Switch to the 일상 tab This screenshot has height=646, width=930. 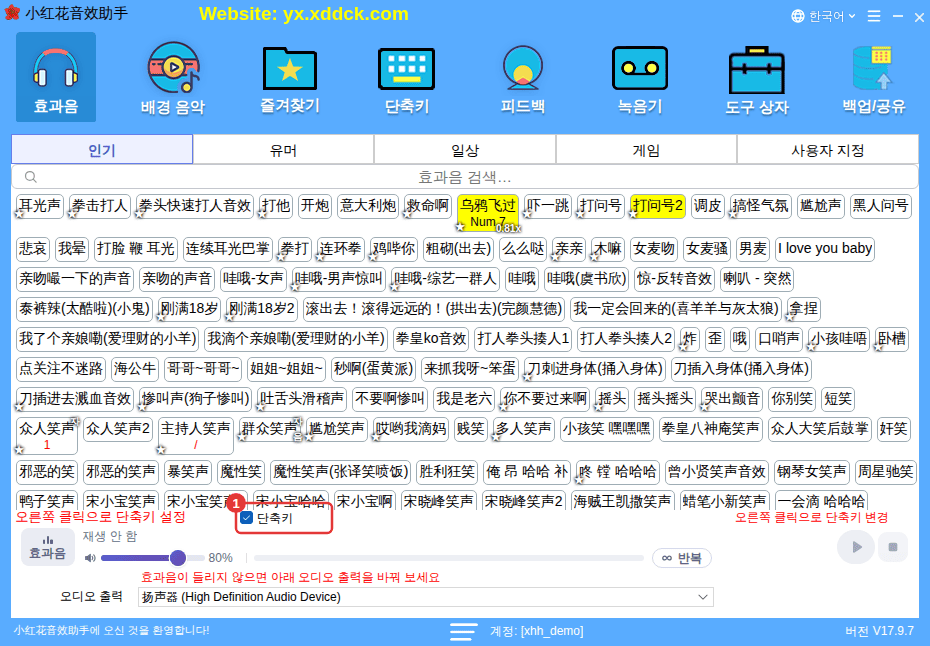point(465,149)
